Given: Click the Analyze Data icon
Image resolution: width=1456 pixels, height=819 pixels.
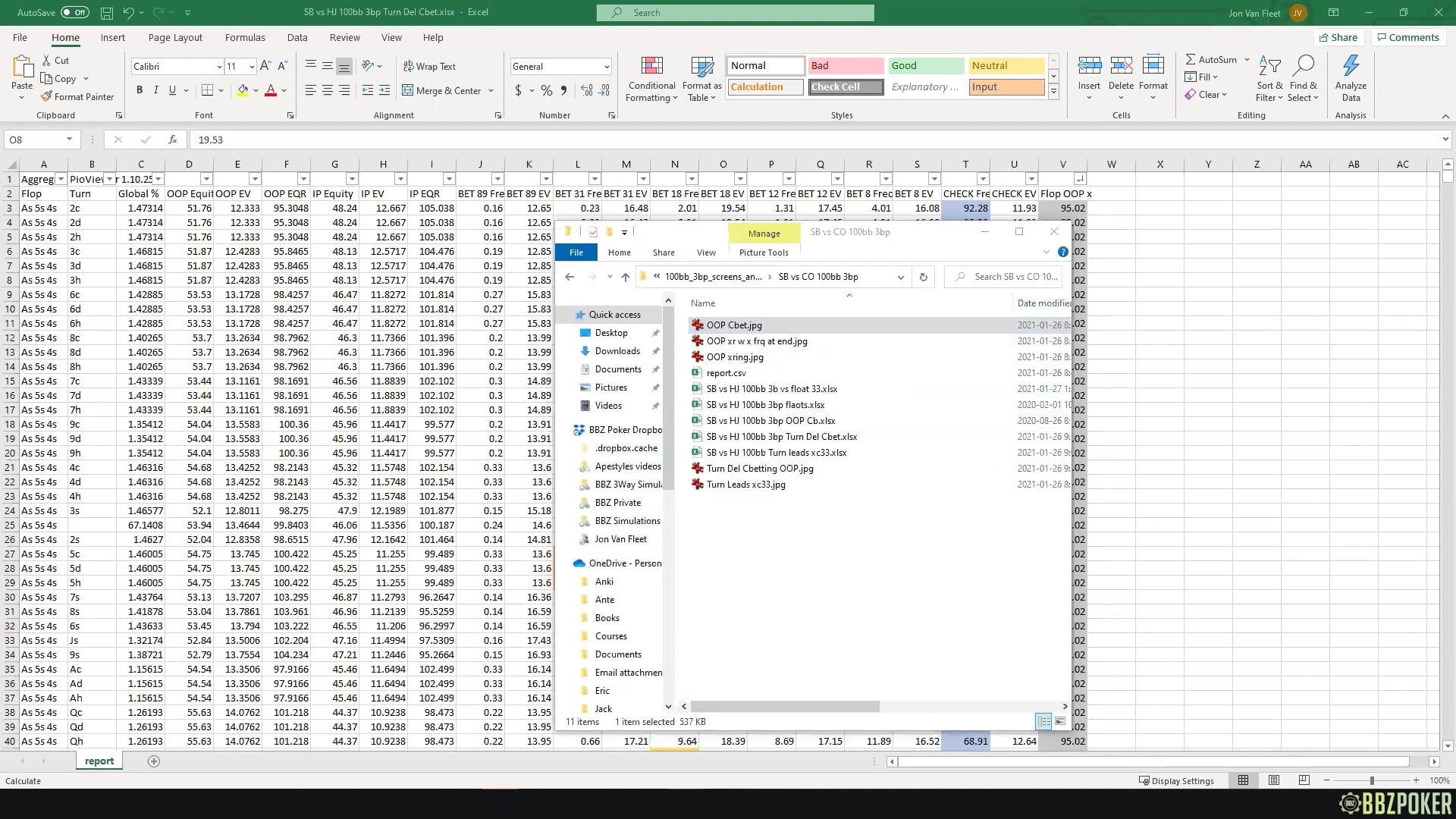Looking at the screenshot, I should (x=1351, y=67).
